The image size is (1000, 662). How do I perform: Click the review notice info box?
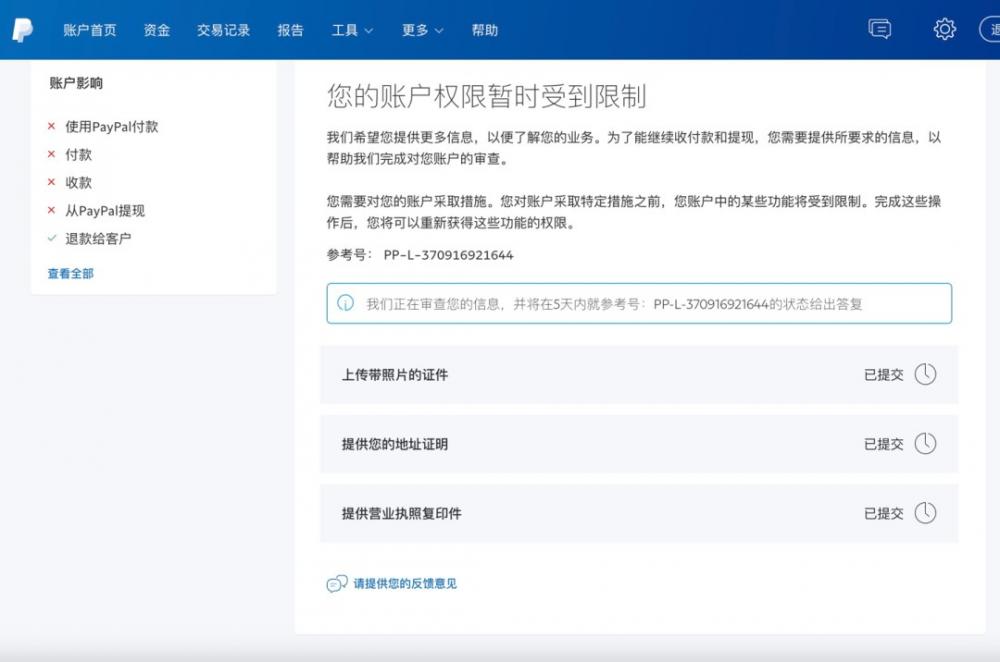tap(639, 303)
